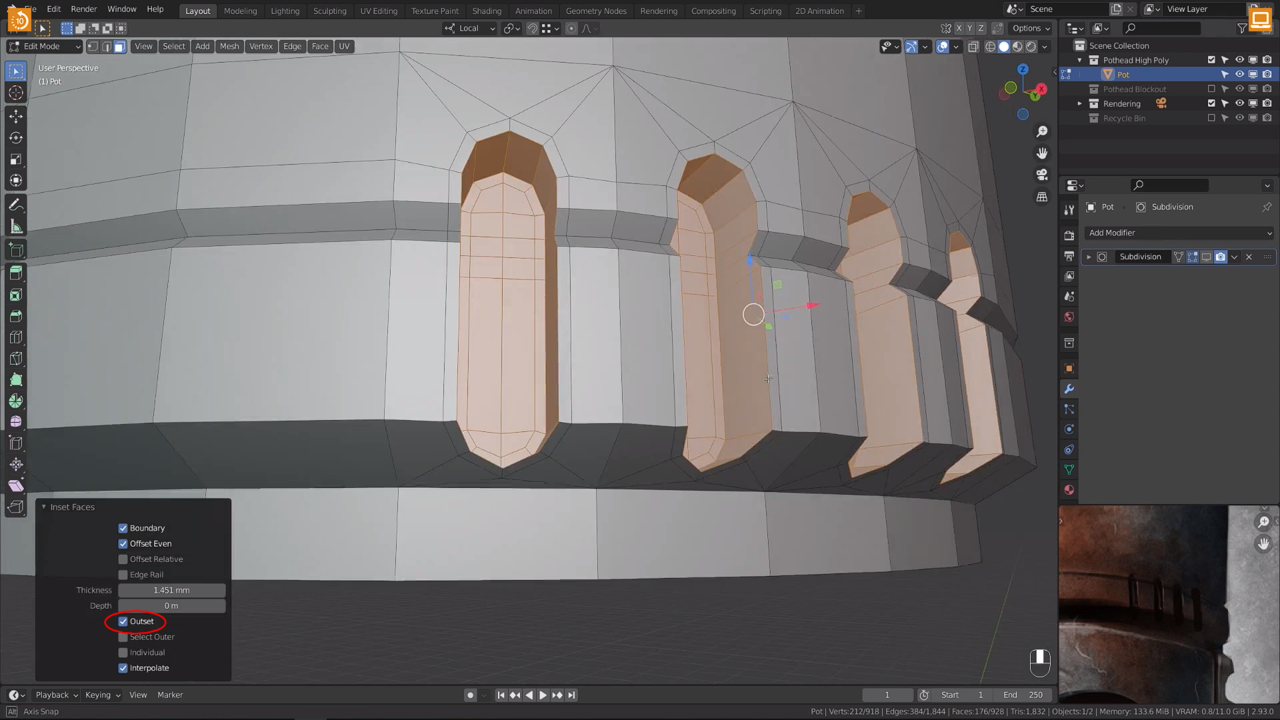Switch to the Sculpting workspace tab
Screen dimensions: 1280x720
[329, 11]
